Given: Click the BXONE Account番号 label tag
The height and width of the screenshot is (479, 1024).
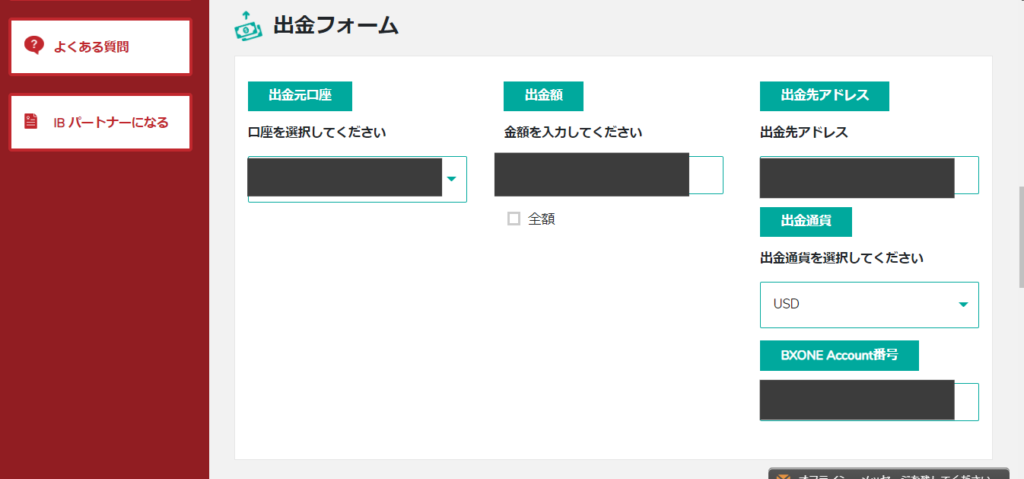Looking at the screenshot, I should (839, 355).
